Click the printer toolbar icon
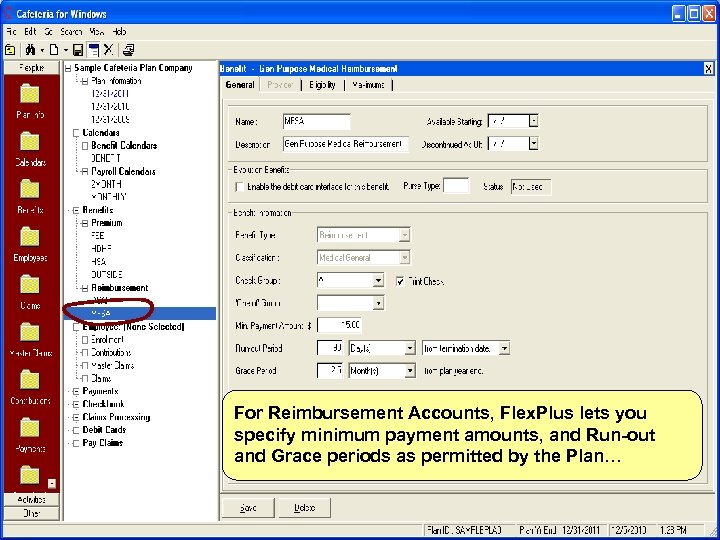The width and height of the screenshot is (720, 540). click(x=129, y=50)
